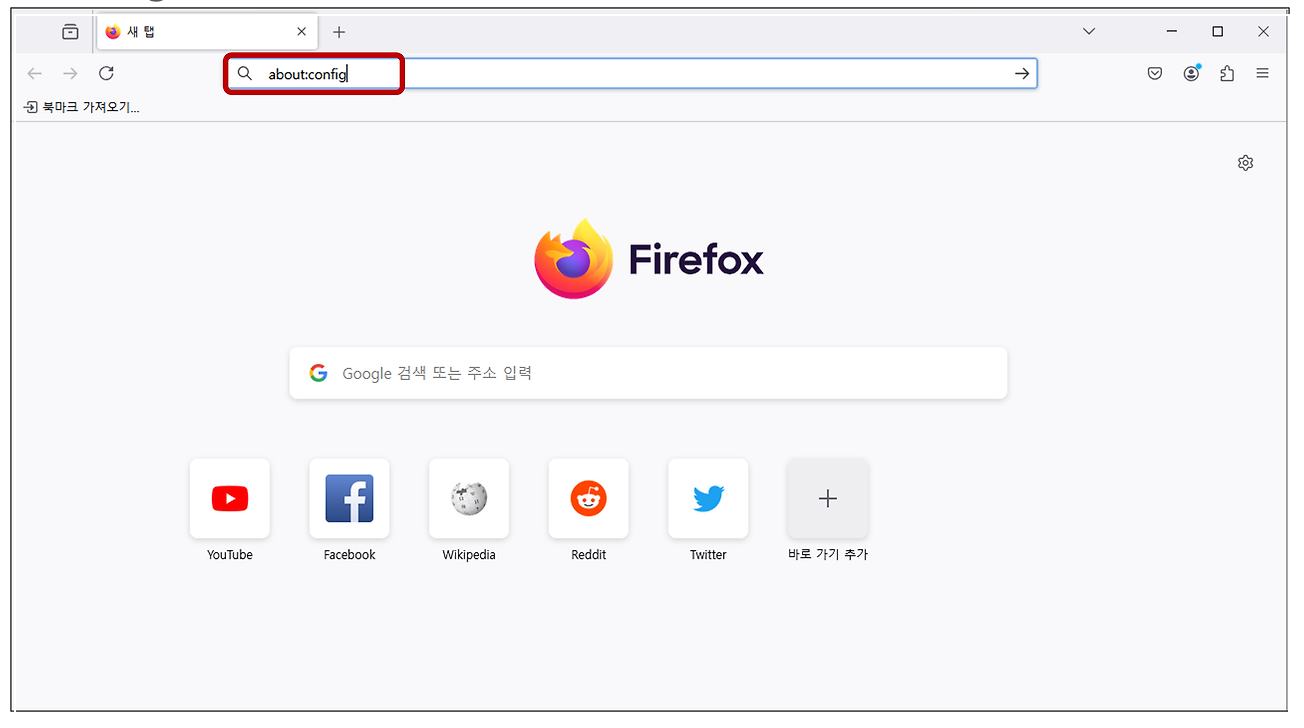
Task: Minimize the Firefox window
Action: click(1172, 32)
